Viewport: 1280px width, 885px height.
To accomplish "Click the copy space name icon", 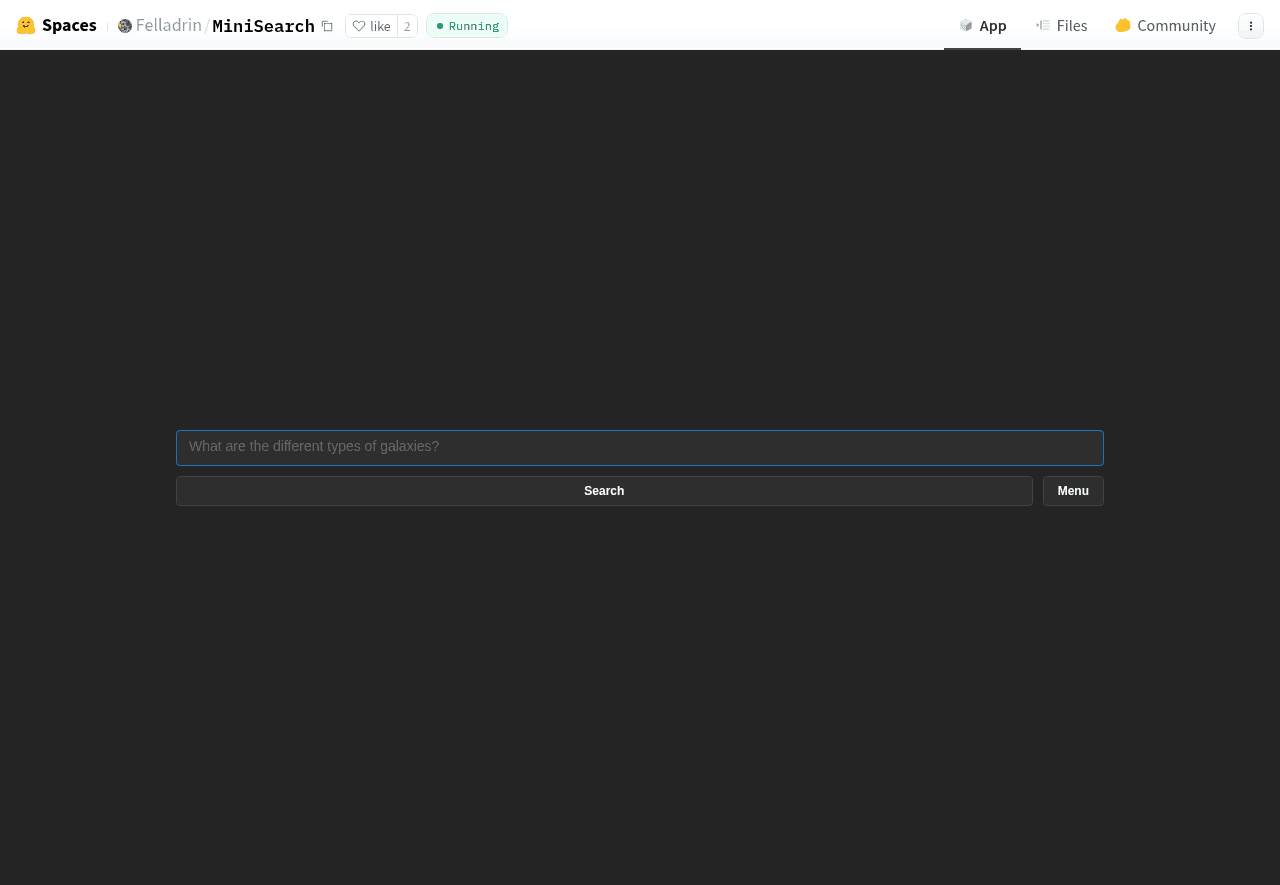I will tap(327, 24).
